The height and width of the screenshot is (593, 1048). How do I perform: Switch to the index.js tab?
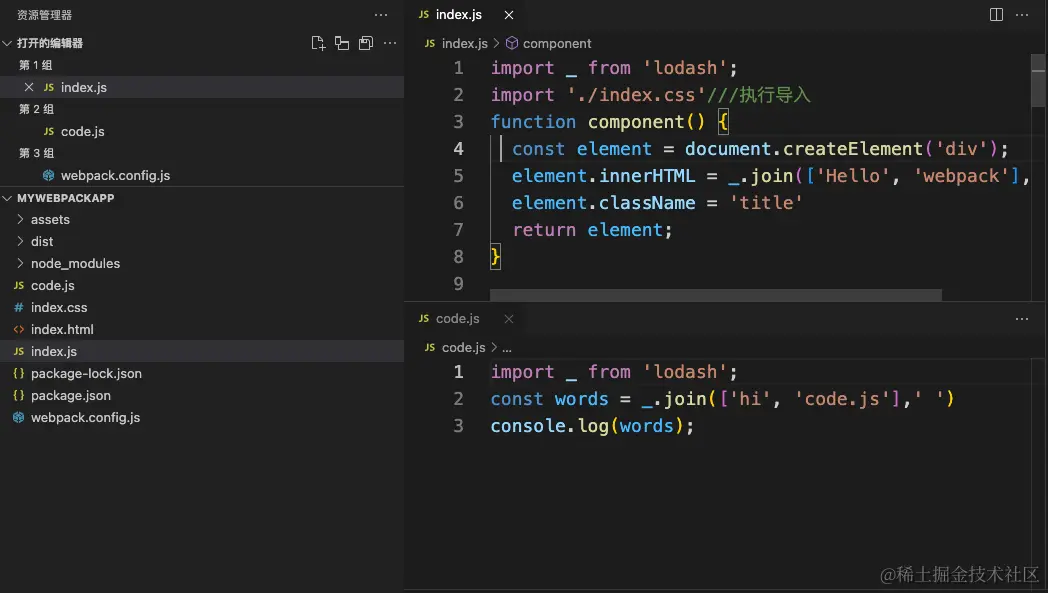(458, 15)
